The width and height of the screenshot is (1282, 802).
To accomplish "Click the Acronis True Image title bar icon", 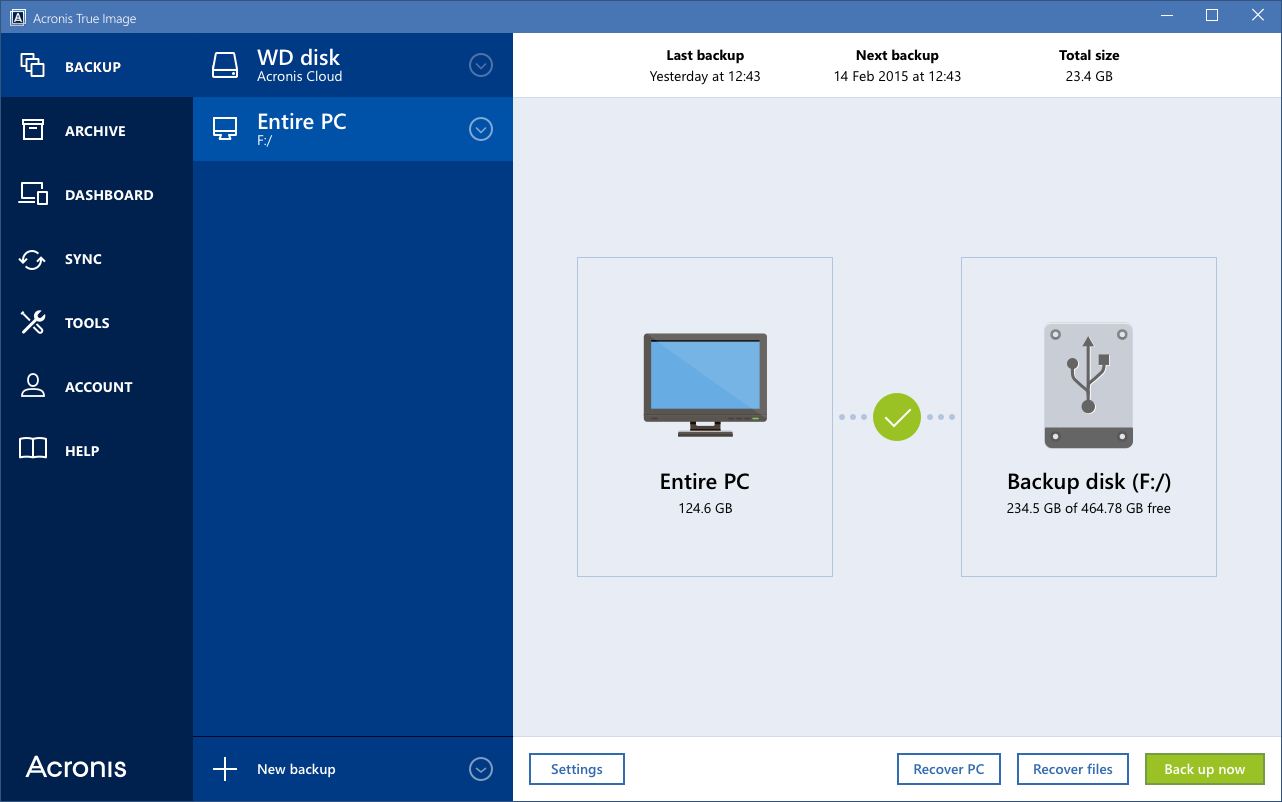I will pos(17,18).
